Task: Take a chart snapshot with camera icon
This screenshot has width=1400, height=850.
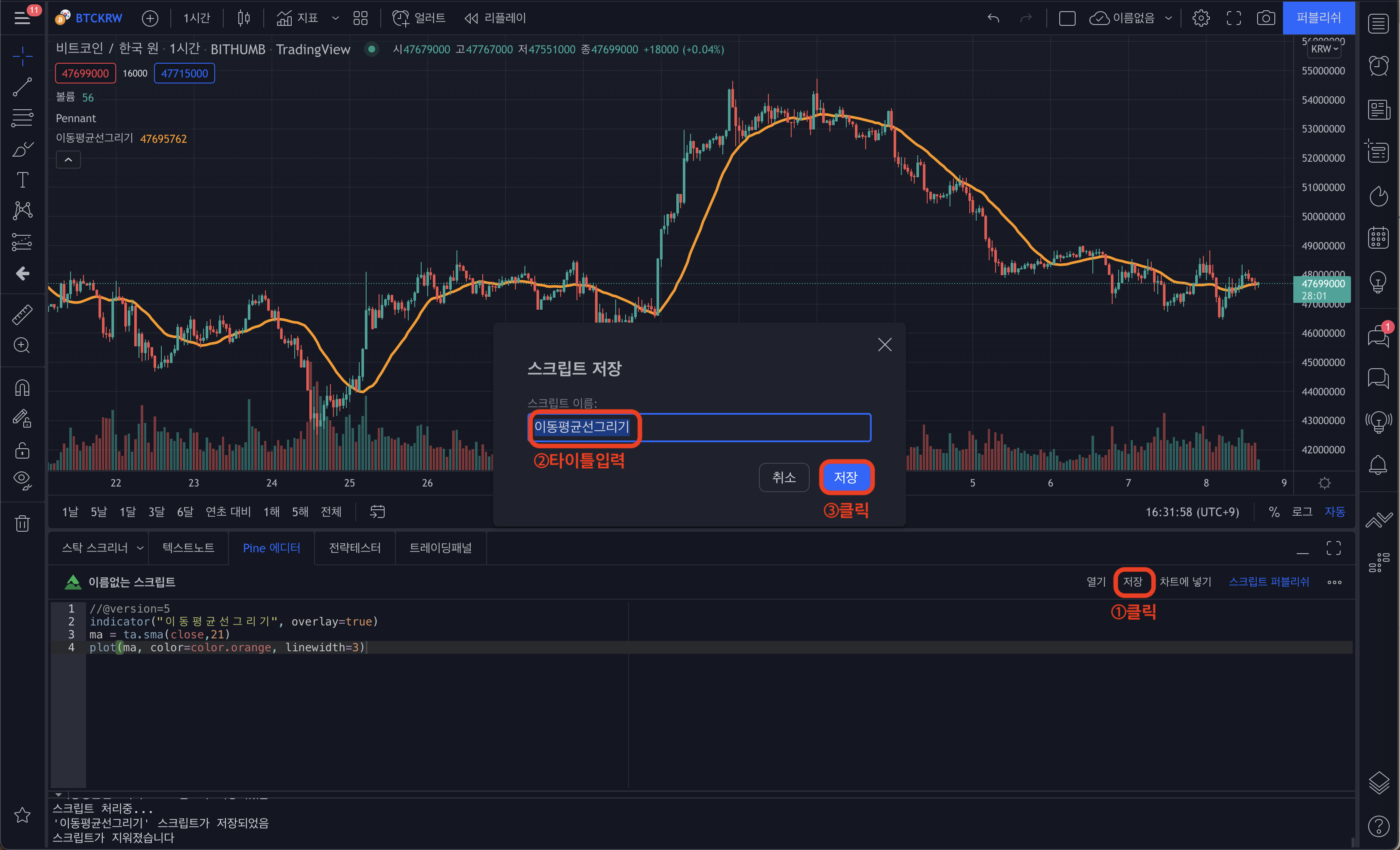Action: point(1265,18)
